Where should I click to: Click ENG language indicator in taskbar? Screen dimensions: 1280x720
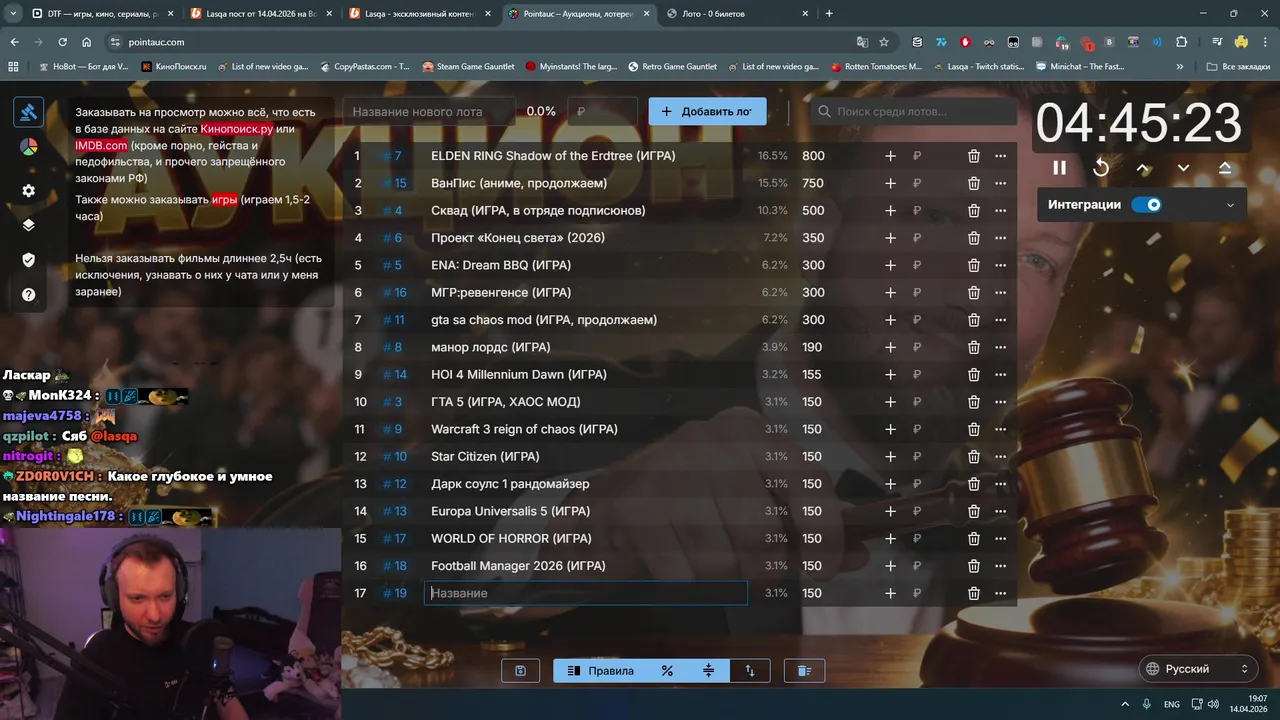(x=1171, y=704)
